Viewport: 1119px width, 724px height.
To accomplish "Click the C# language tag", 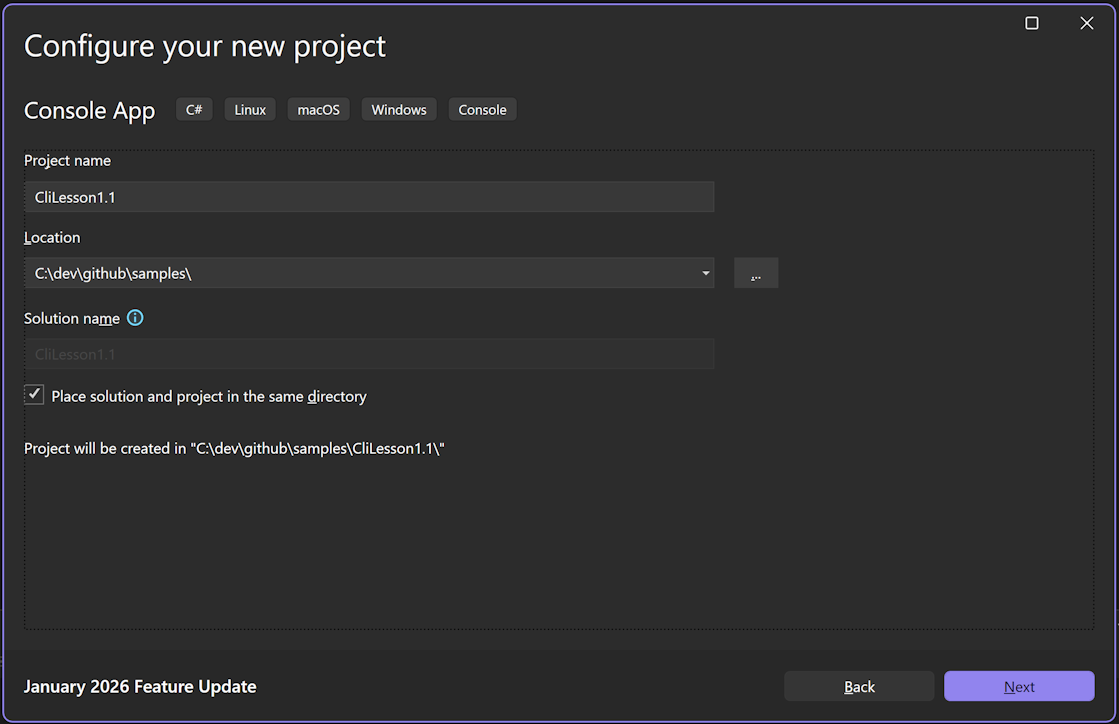I will click(x=194, y=109).
